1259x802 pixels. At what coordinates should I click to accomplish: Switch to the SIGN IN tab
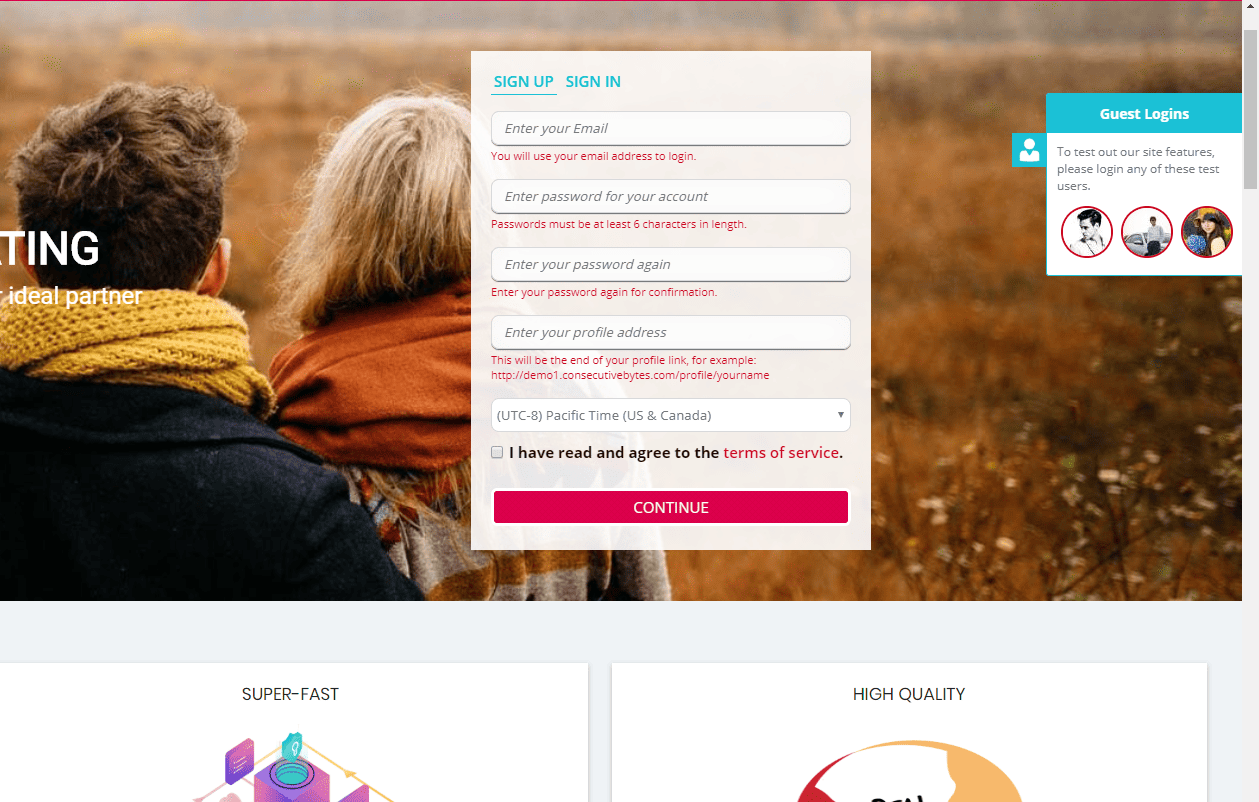(593, 82)
